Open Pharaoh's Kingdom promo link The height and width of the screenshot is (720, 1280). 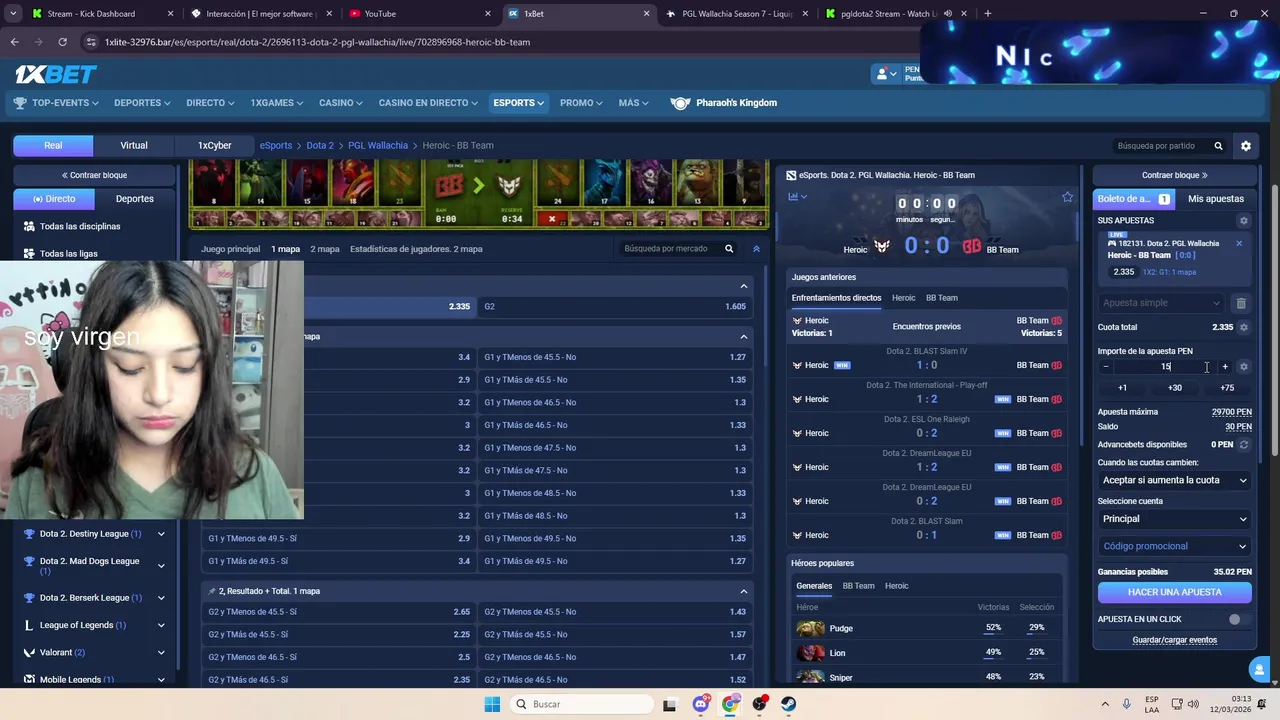[x=724, y=103]
